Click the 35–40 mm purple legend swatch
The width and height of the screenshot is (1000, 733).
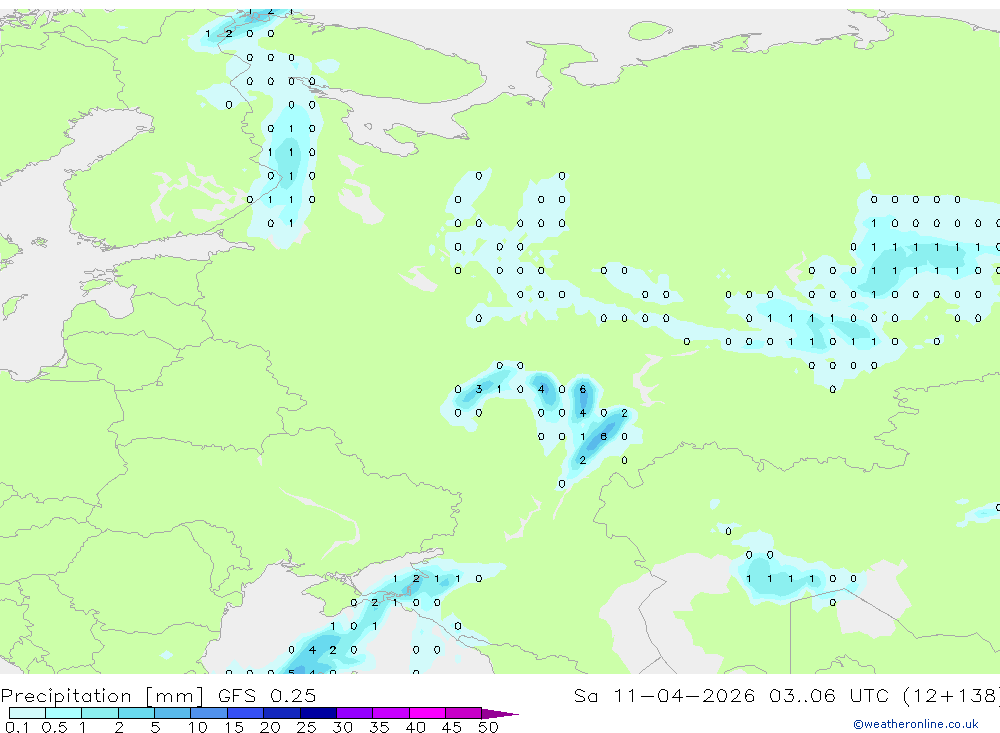coord(390,713)
